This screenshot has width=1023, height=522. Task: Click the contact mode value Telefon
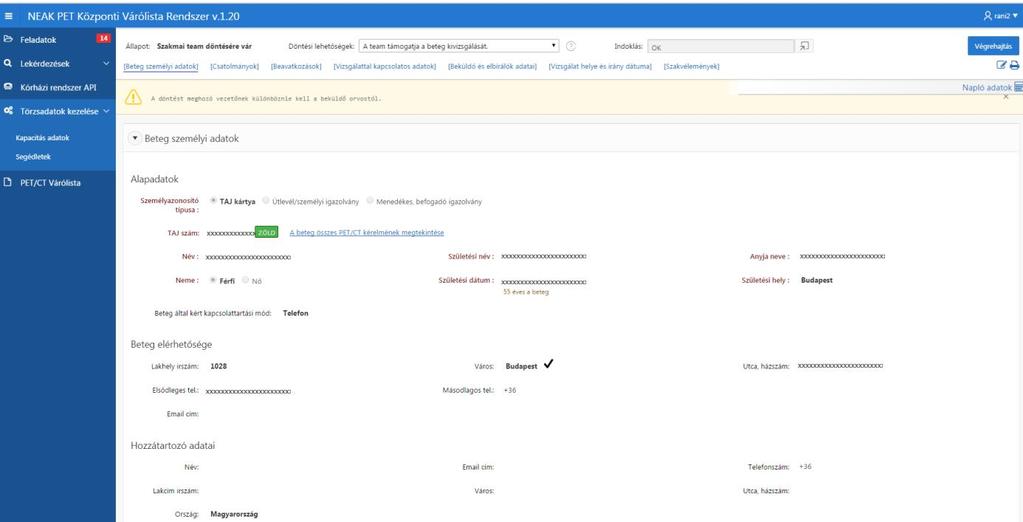(x=296, y=313)
